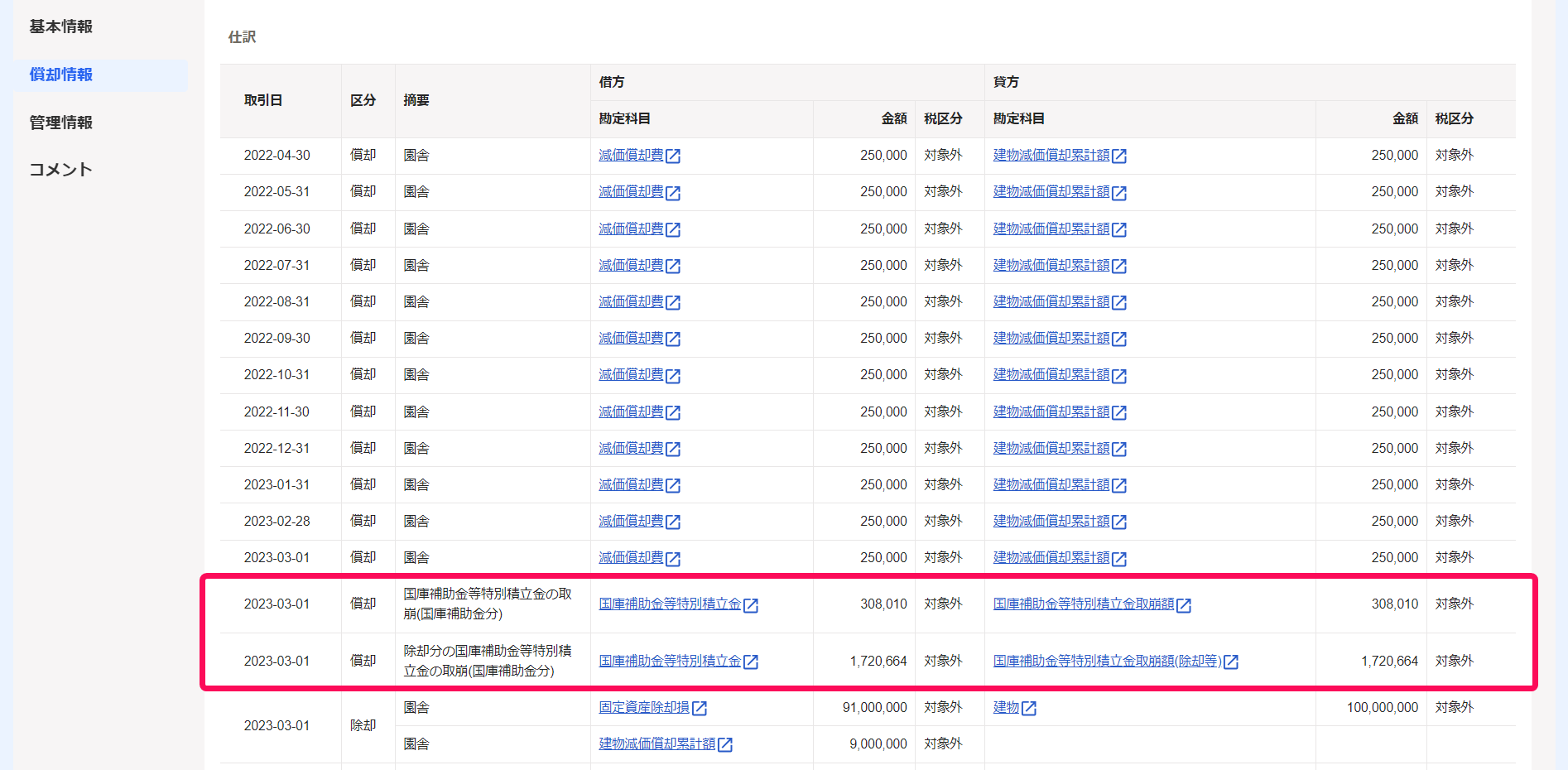The height and width of the screenshot is (770, 1568).
Task: Click credit amount 308,010
Action: (1395, 604)
